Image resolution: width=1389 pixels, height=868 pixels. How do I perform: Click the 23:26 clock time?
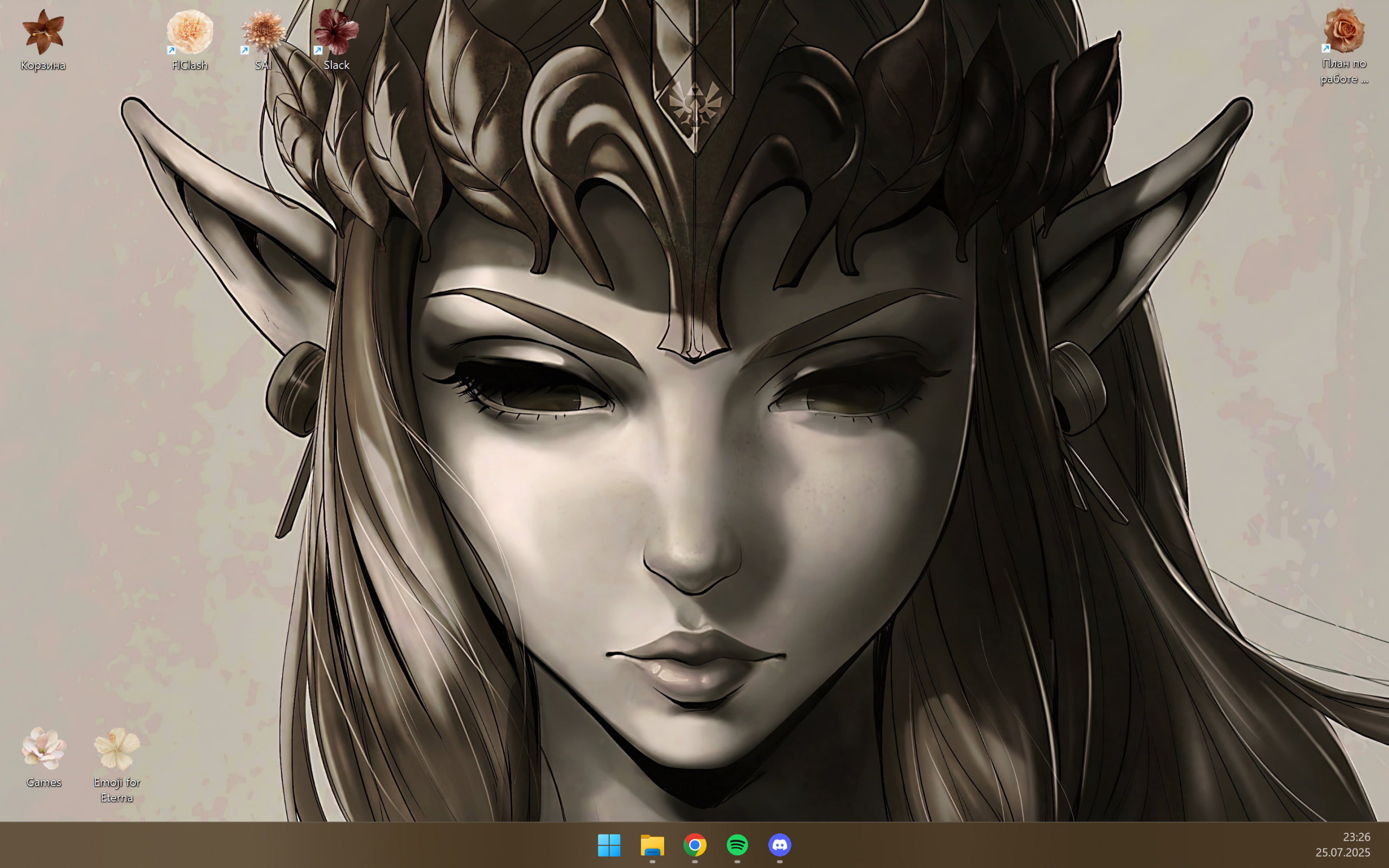click(x=1356, y=837)
